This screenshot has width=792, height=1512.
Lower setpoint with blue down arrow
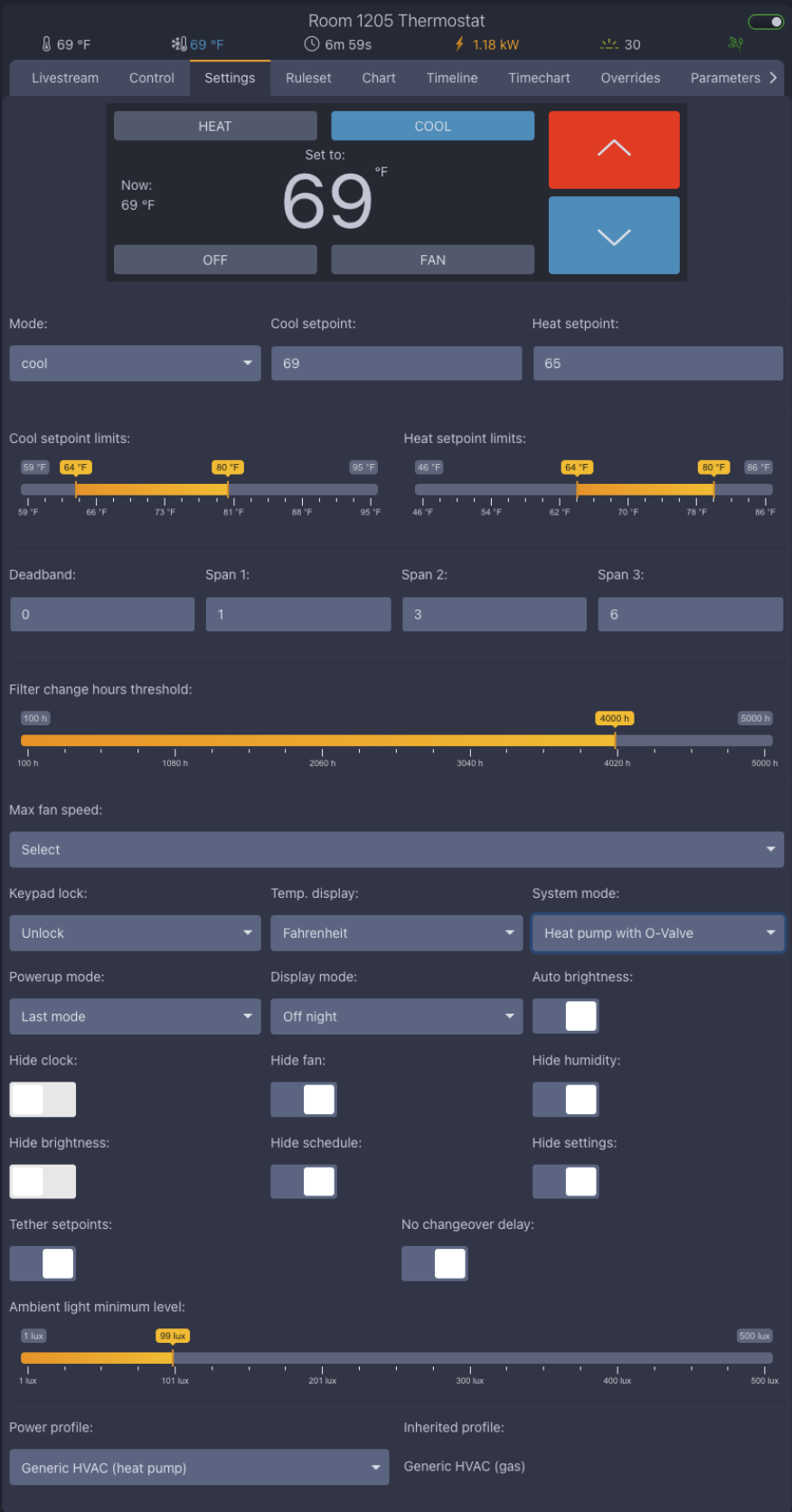click(x=614, y=235)
